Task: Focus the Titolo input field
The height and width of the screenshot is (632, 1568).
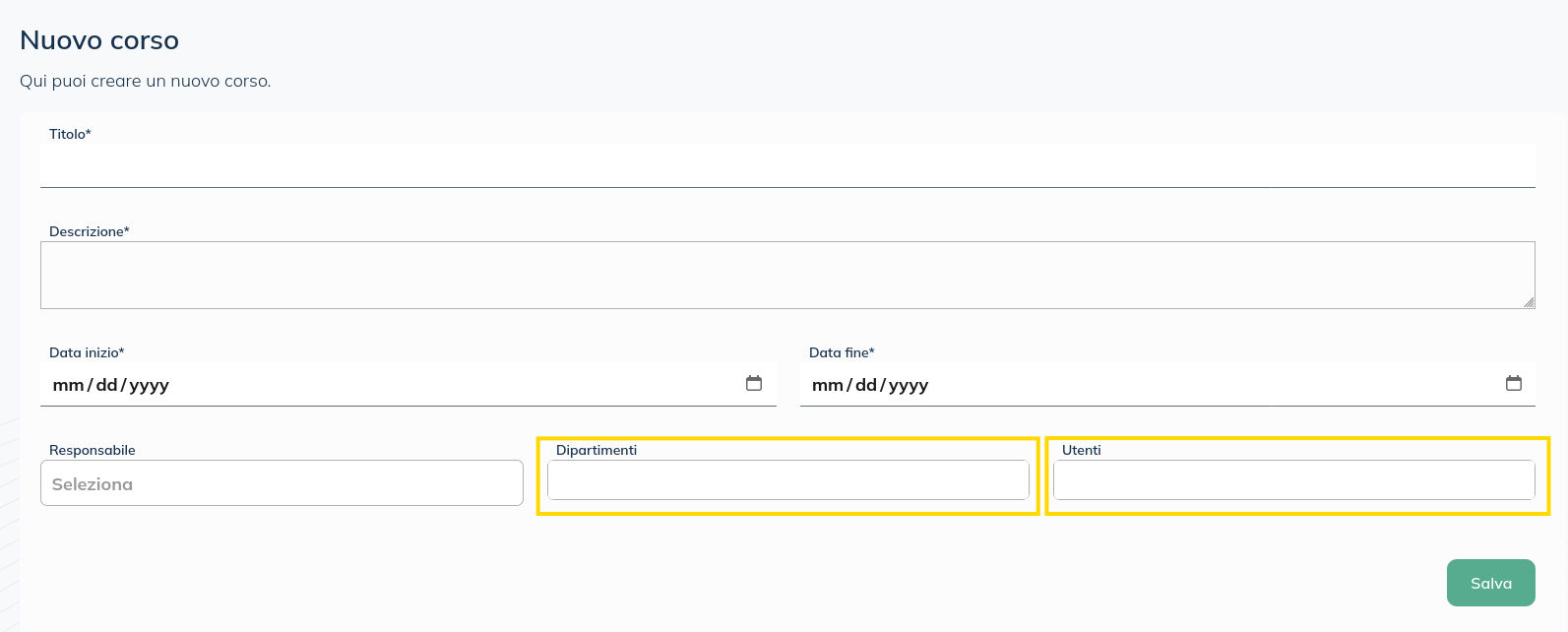Action: (787, 165)
